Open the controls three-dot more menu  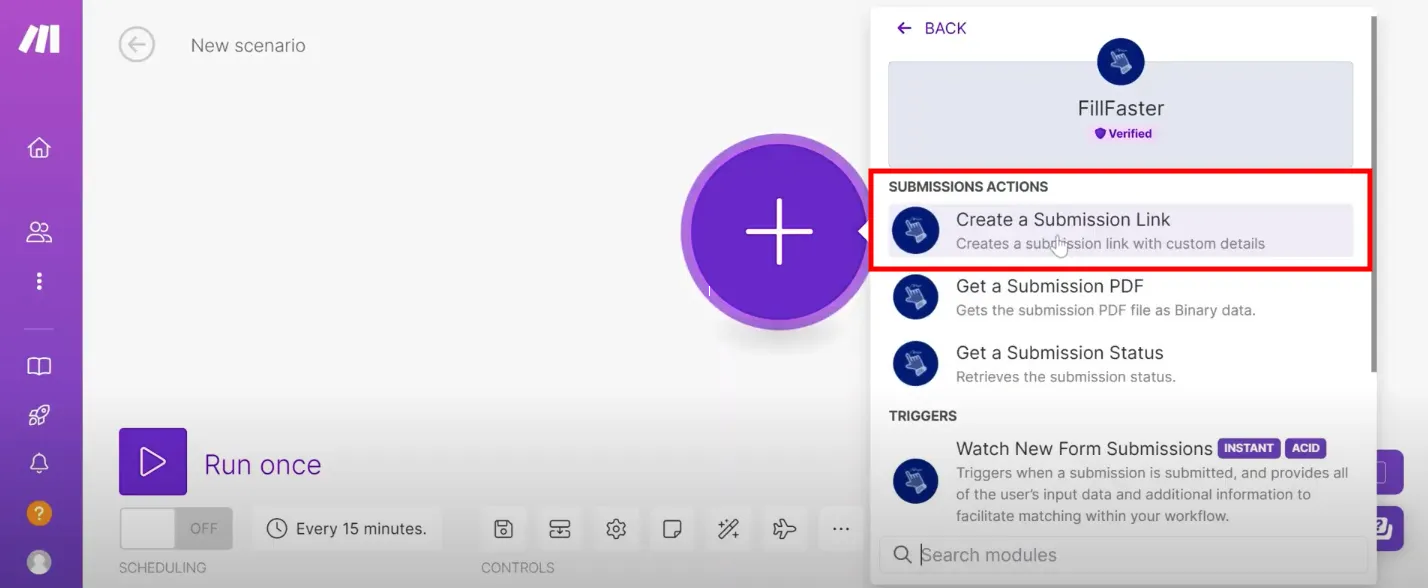coord(841,529)
